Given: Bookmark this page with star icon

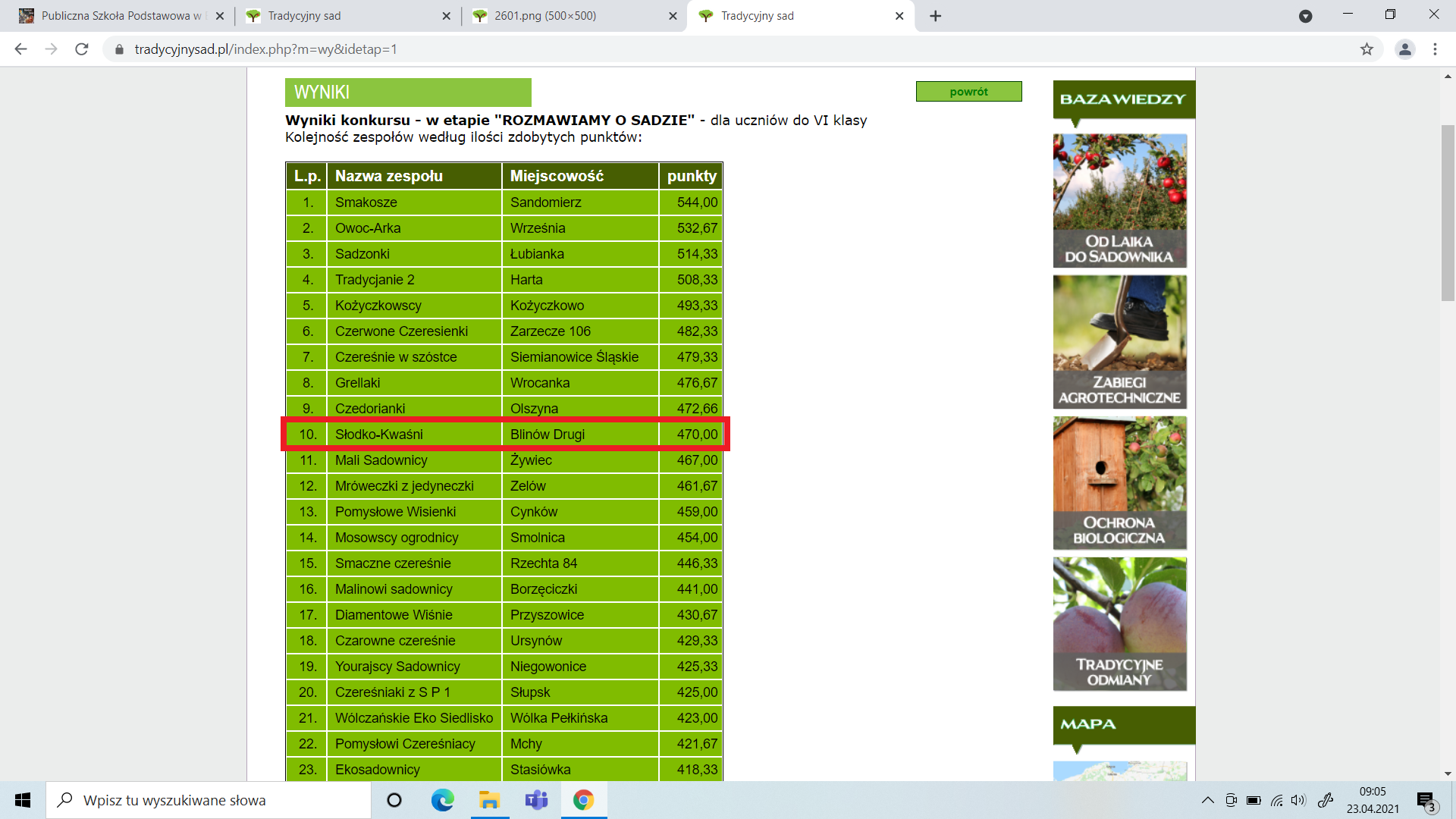Looking at the screenshot, I should point(1367,49).
